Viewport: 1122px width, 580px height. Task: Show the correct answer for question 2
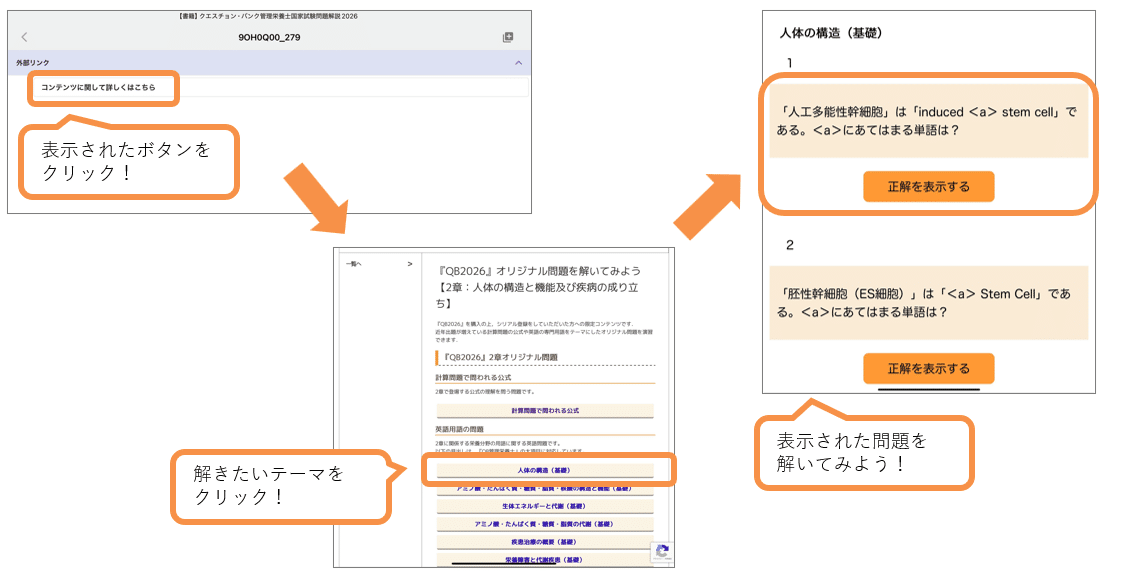(x=928, y=368)
